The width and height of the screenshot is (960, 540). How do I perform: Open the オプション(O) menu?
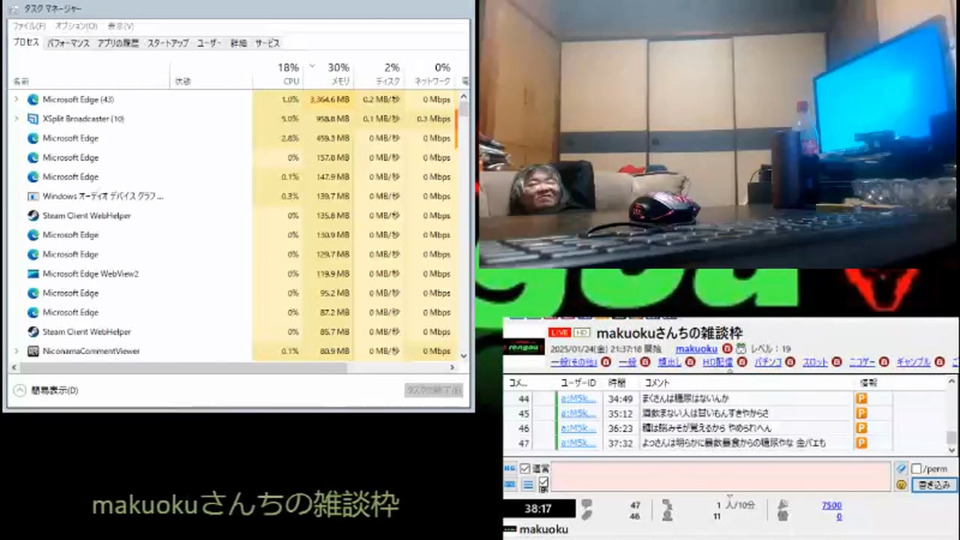tap(77, 26)
